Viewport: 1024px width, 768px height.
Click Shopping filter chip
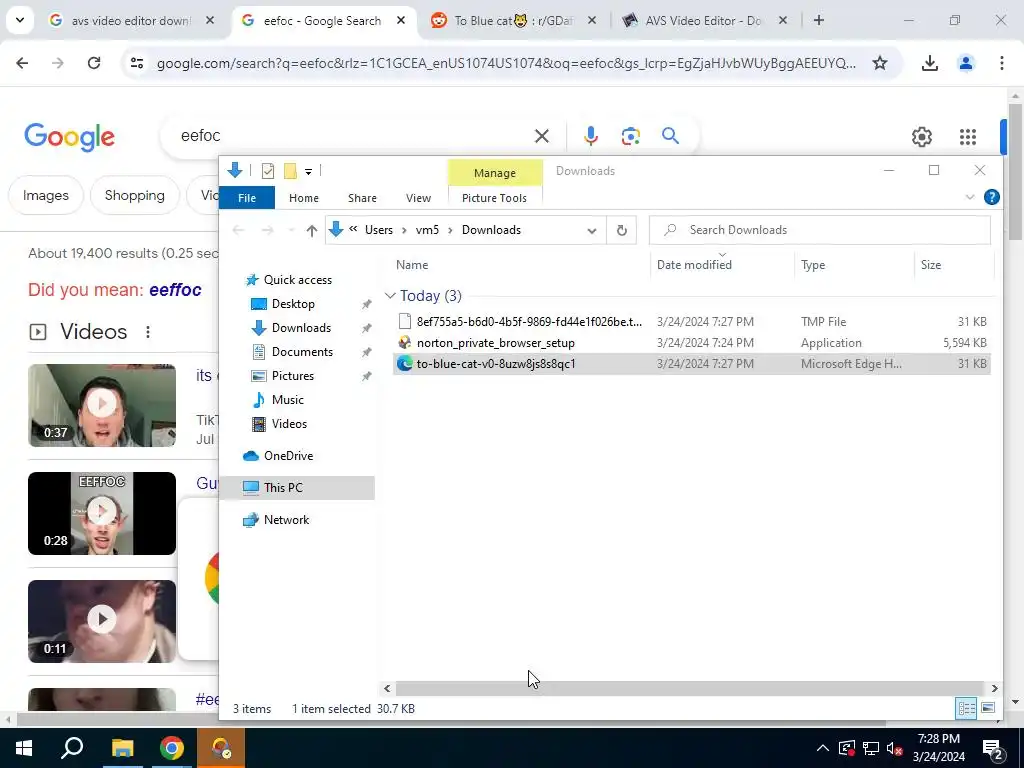(135, 195)
